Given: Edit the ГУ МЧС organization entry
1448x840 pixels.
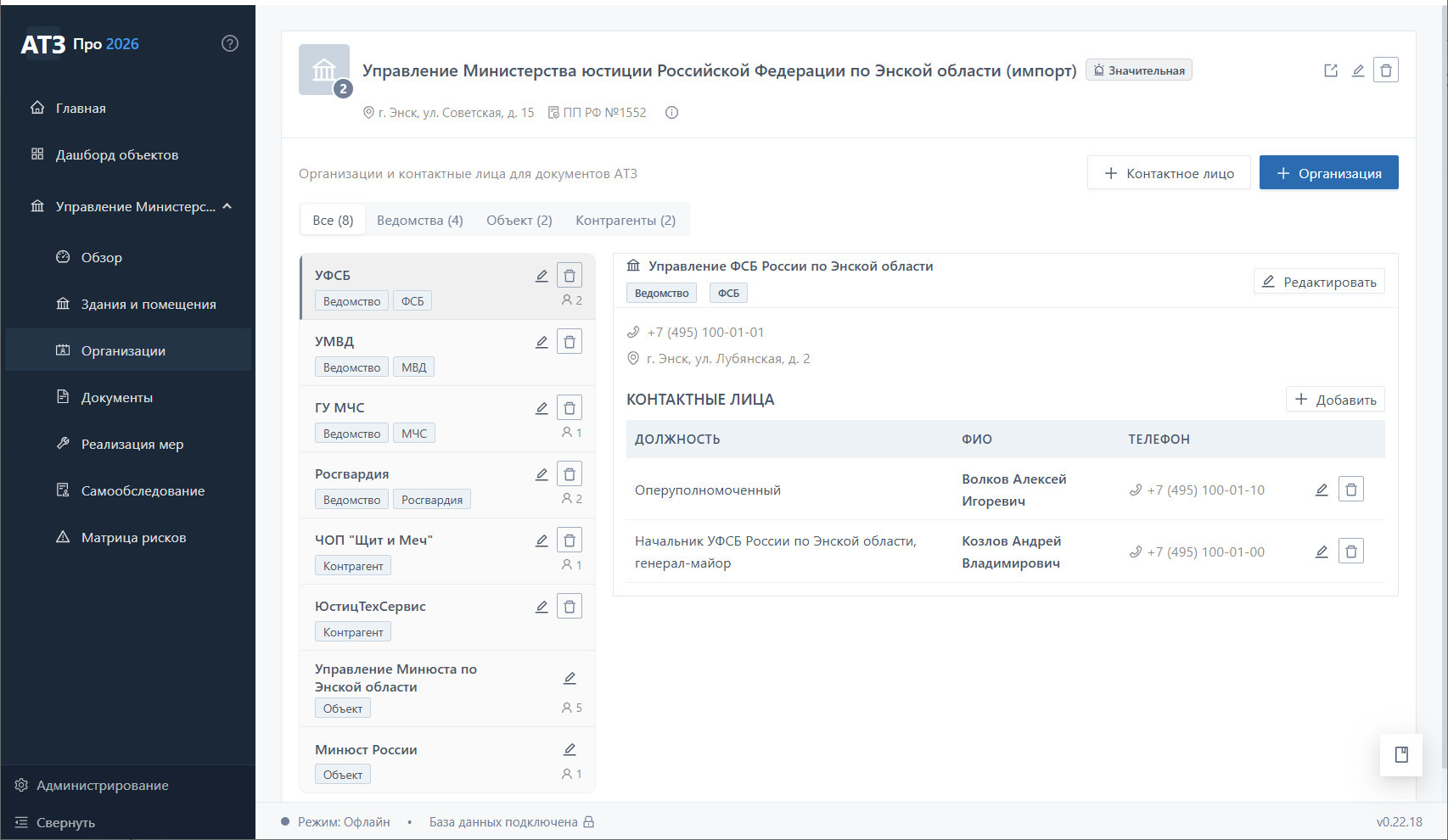Looking at the screenshot, I should tap(542, 408).
